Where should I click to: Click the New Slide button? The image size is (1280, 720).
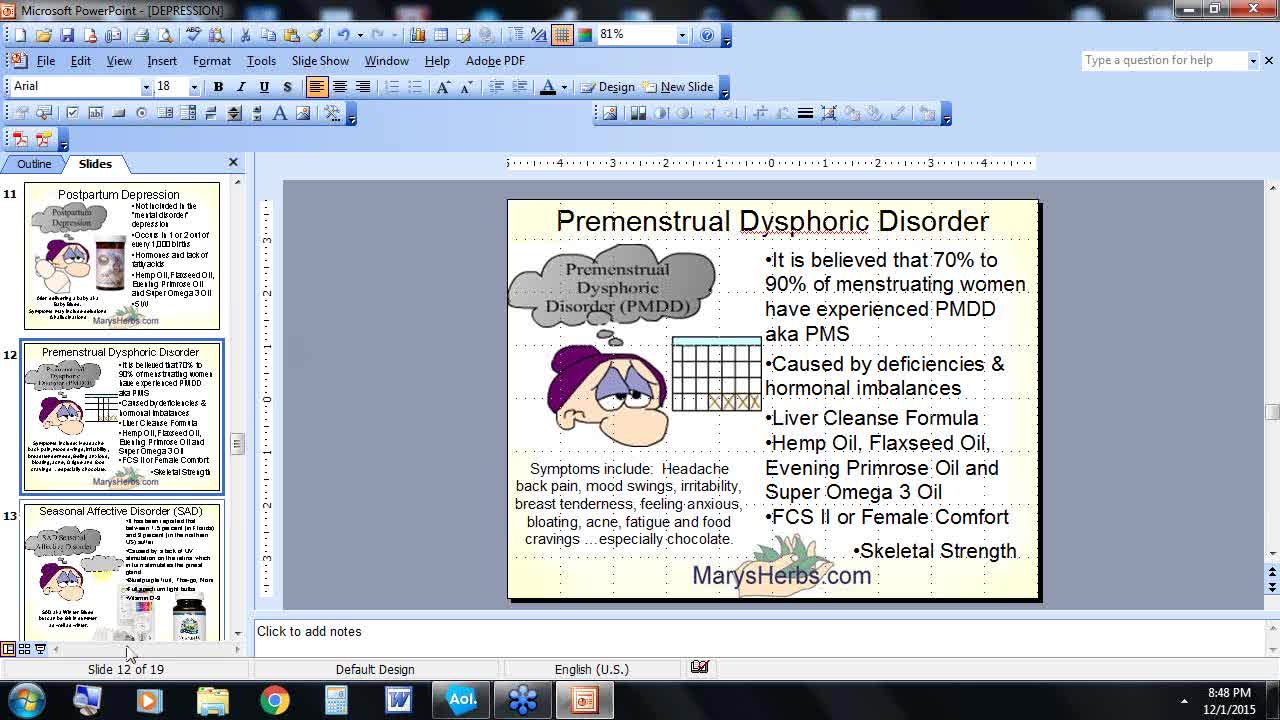pos(678,87)
